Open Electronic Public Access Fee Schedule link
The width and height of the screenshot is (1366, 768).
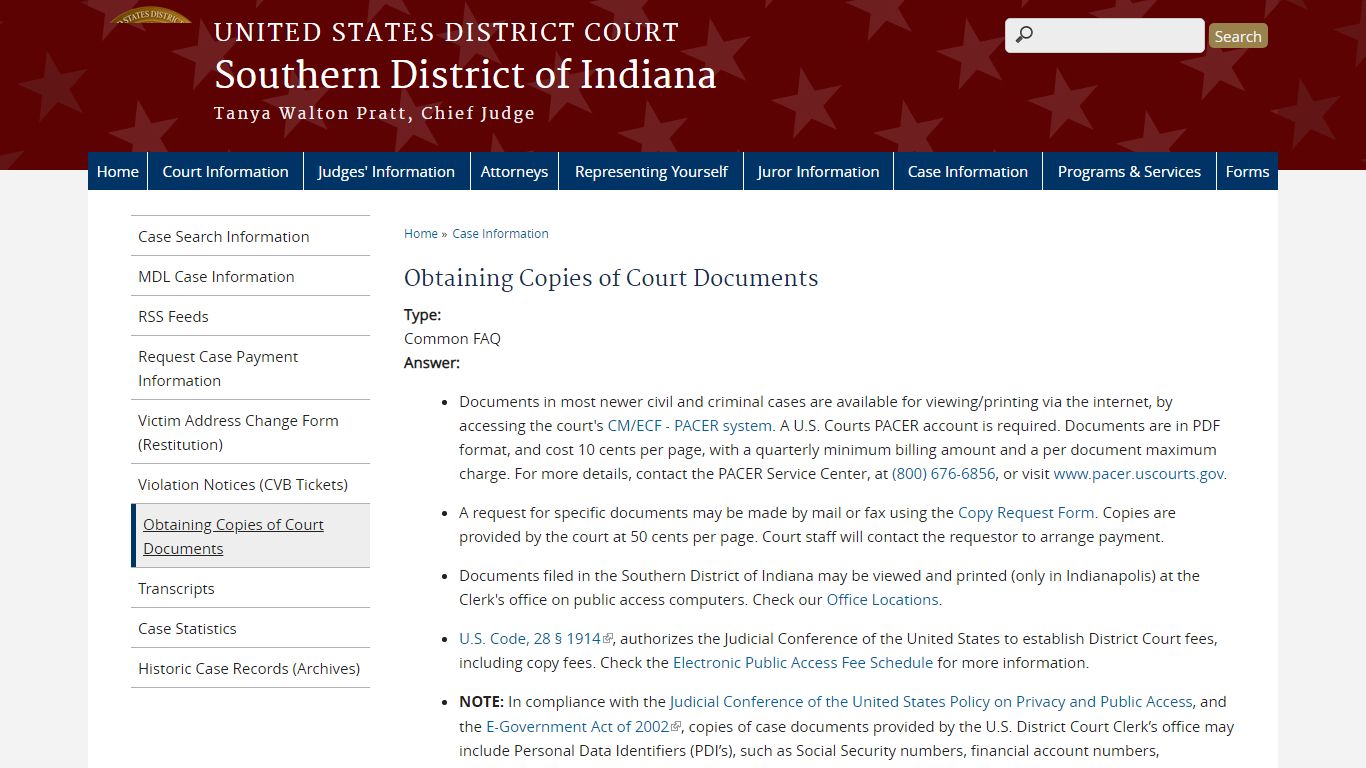point(803,662)
